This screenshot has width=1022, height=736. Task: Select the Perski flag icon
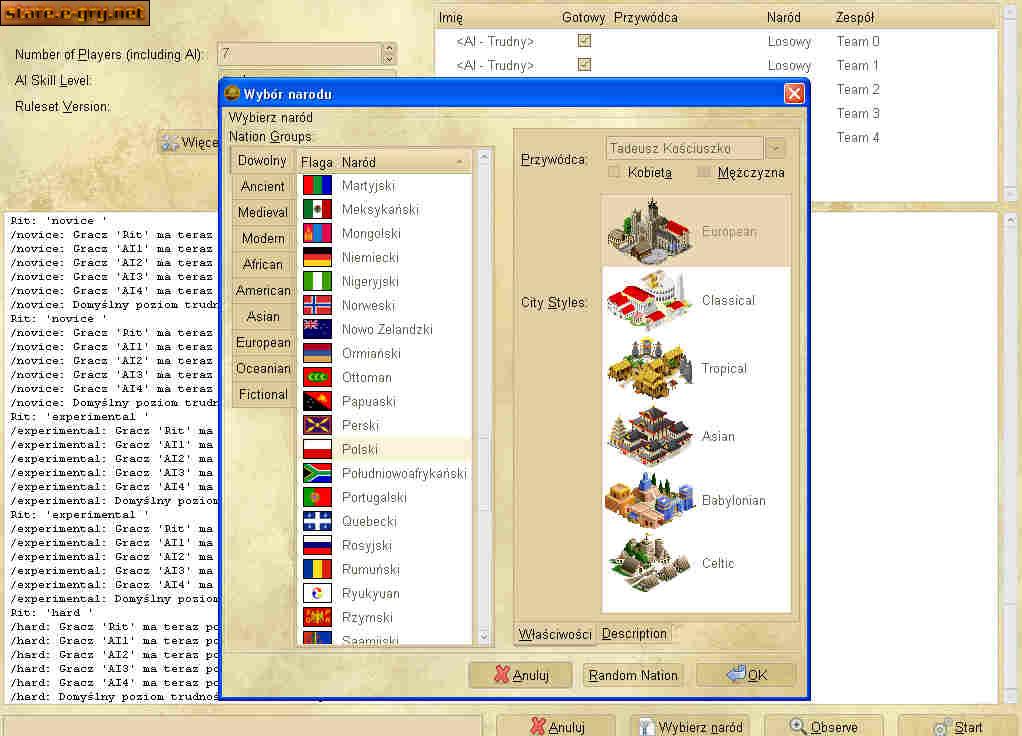[317, 426]
